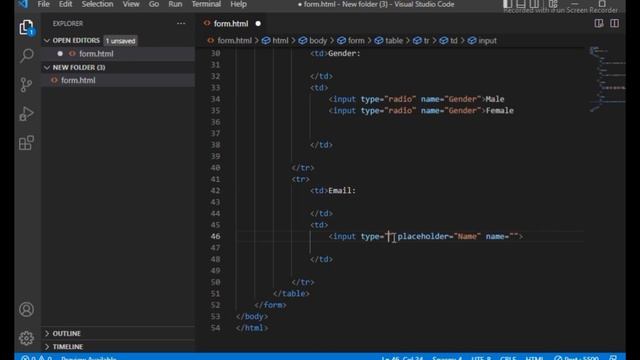Open the Run and Debug view
The width and height of the screenshot is (640, 360).
point(27,114)
